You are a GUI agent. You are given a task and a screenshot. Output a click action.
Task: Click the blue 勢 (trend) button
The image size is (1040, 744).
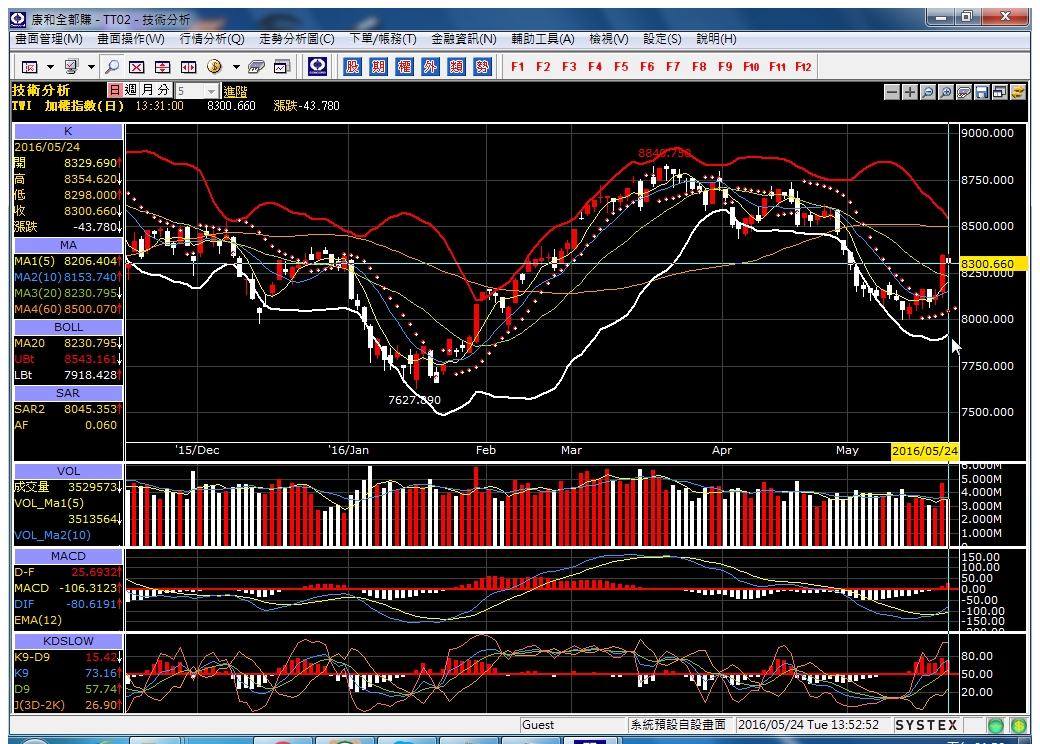click(482, 66)
